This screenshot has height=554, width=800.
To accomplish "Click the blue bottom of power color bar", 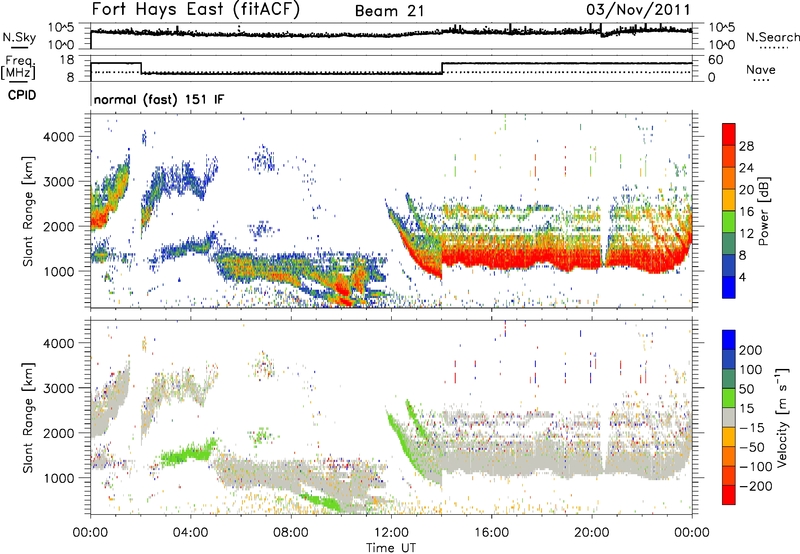I will (x=729, y=287).
